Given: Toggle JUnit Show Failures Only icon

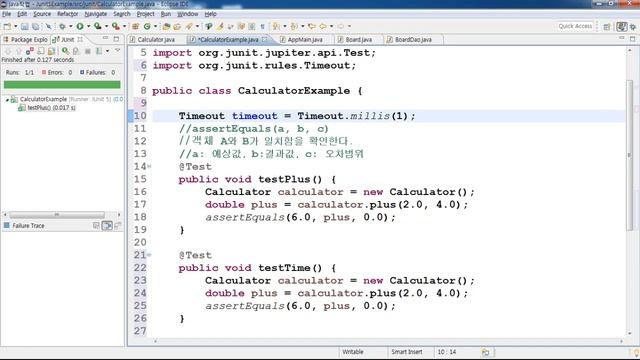Looking at the screenshot, I should [30, 51].
